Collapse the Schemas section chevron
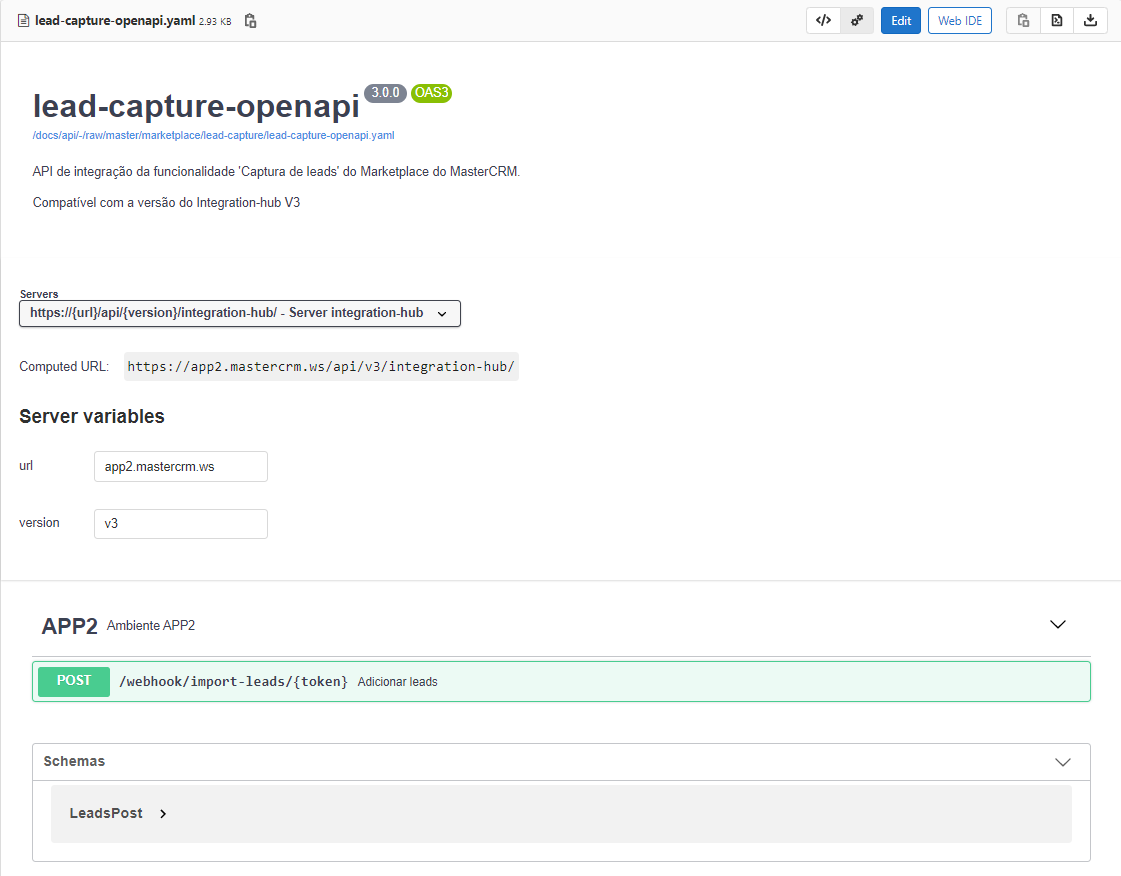The image size is (1121, 876). [x=1062, y=762]
